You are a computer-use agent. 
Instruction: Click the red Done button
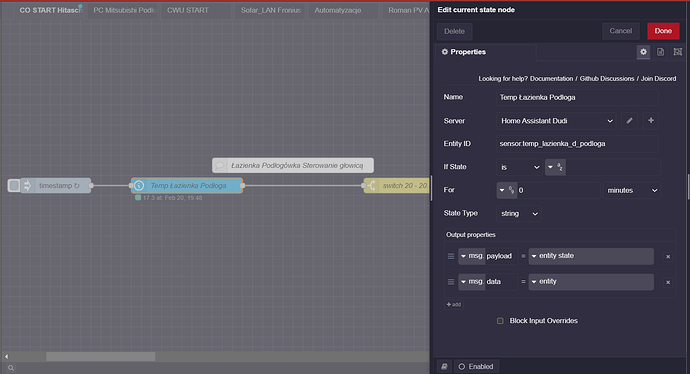point(663,31)
